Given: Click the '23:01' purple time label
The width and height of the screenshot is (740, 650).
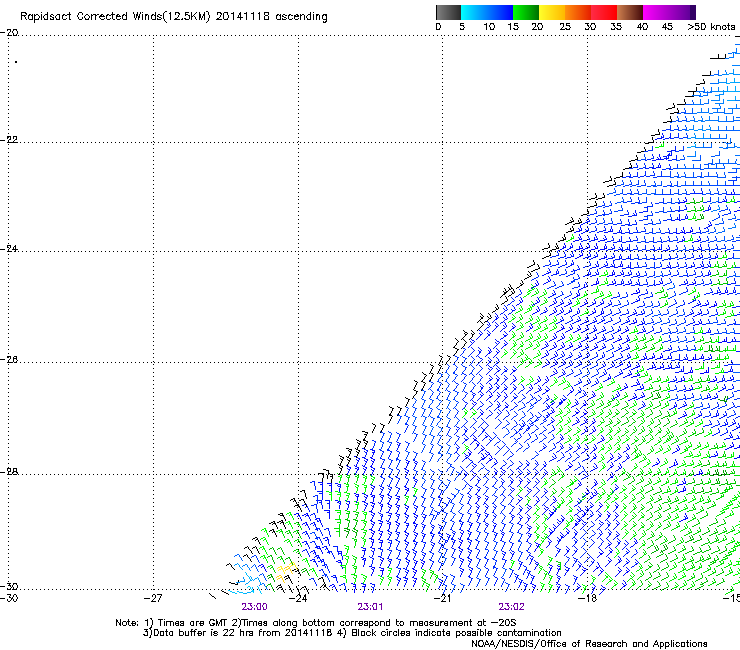Looking at the screenshot, I should click(x=370, y=607).
